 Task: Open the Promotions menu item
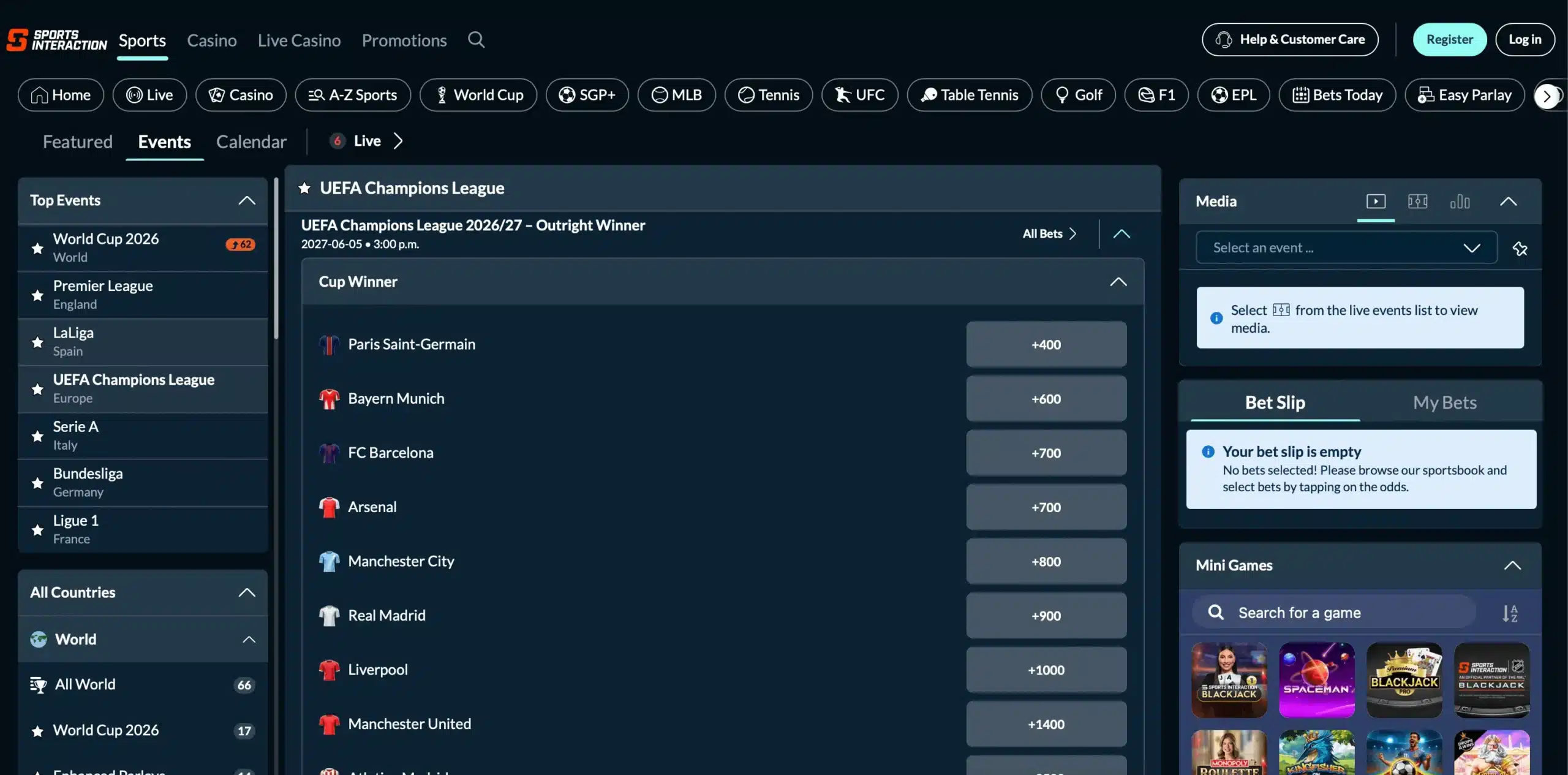pos(404,40)
